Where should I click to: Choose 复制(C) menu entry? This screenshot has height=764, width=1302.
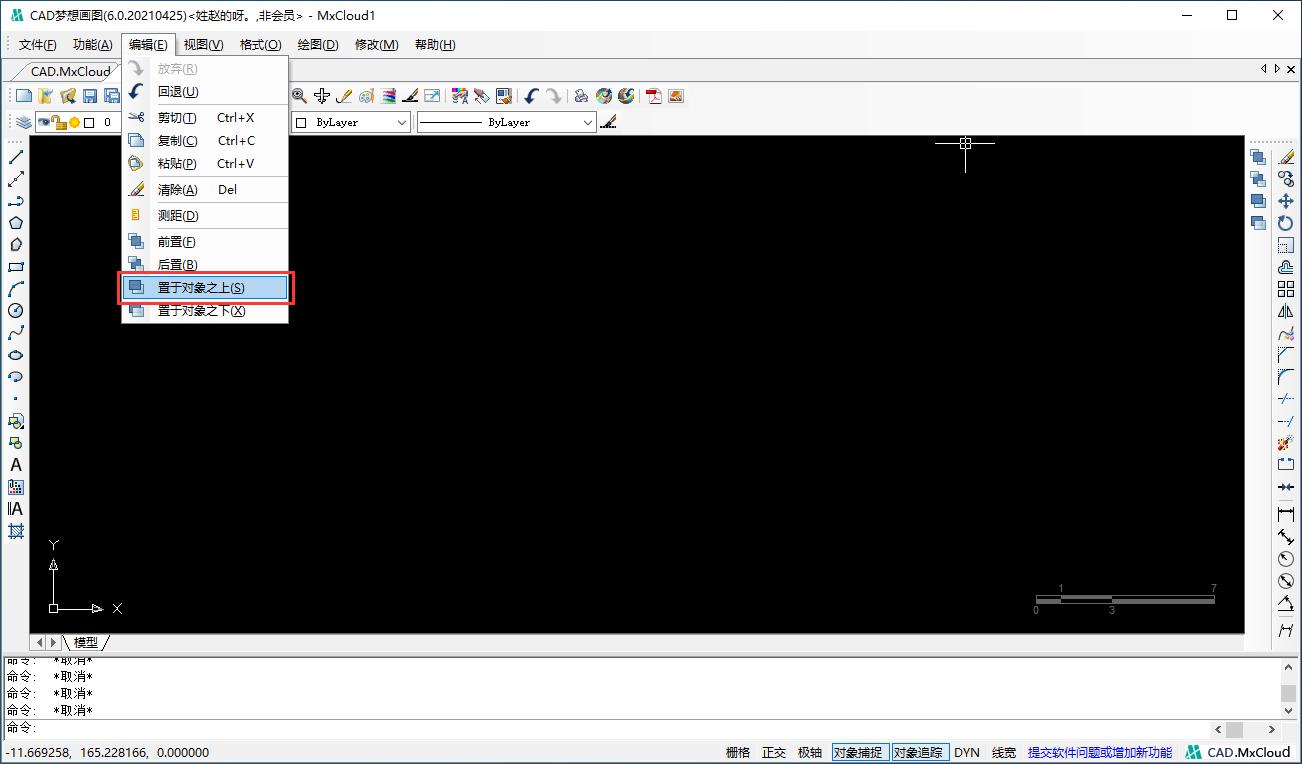[x=205, y=141]
